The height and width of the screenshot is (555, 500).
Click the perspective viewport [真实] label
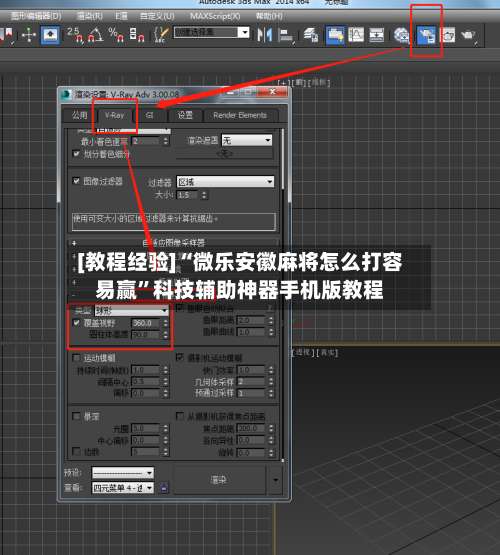point(327,353)
